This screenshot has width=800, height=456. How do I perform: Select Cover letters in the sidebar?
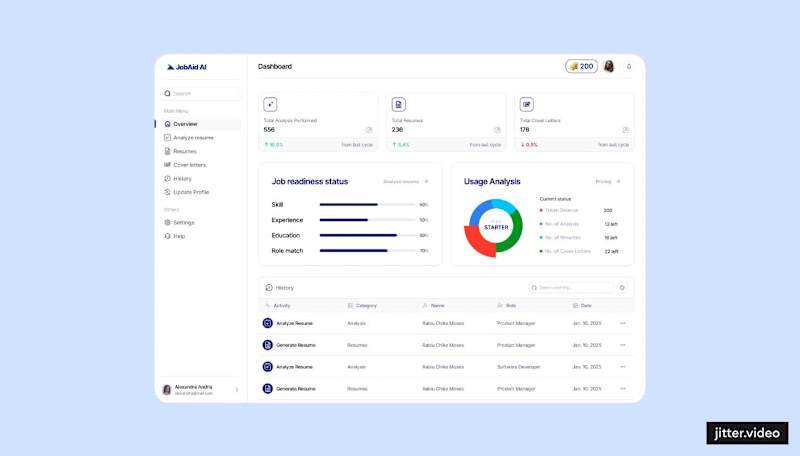coord(185,165)
